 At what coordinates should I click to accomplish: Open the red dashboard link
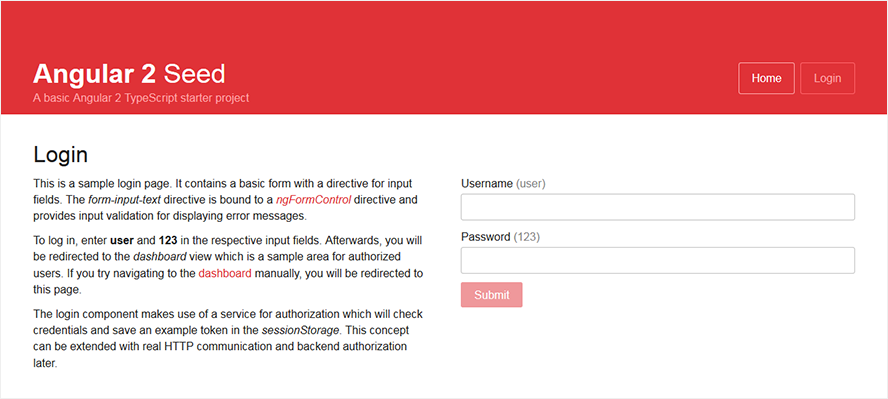click(225, 273)
